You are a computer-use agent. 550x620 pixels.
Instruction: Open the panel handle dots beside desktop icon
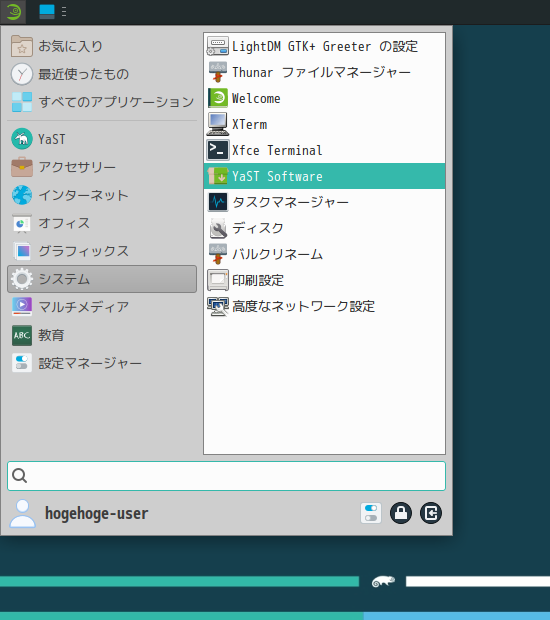pyautogui.click(x=64, y=11)
